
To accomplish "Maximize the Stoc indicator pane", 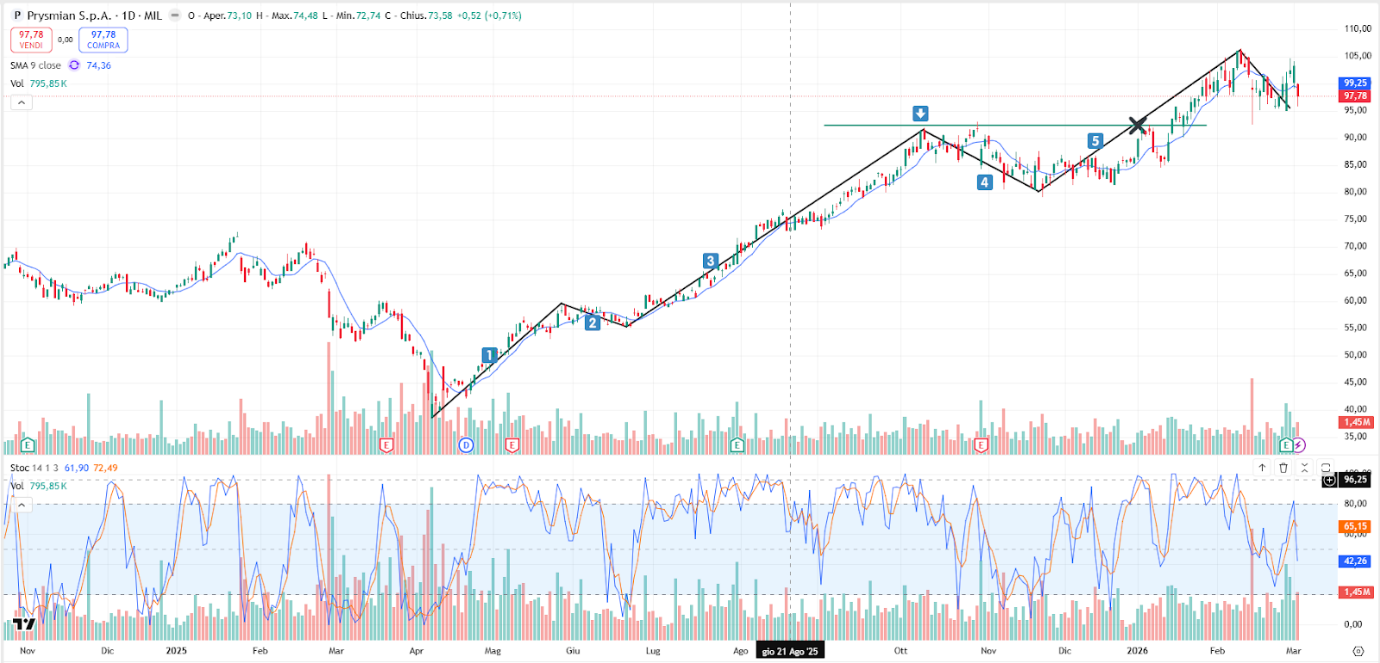I will tap(1325, 467).
